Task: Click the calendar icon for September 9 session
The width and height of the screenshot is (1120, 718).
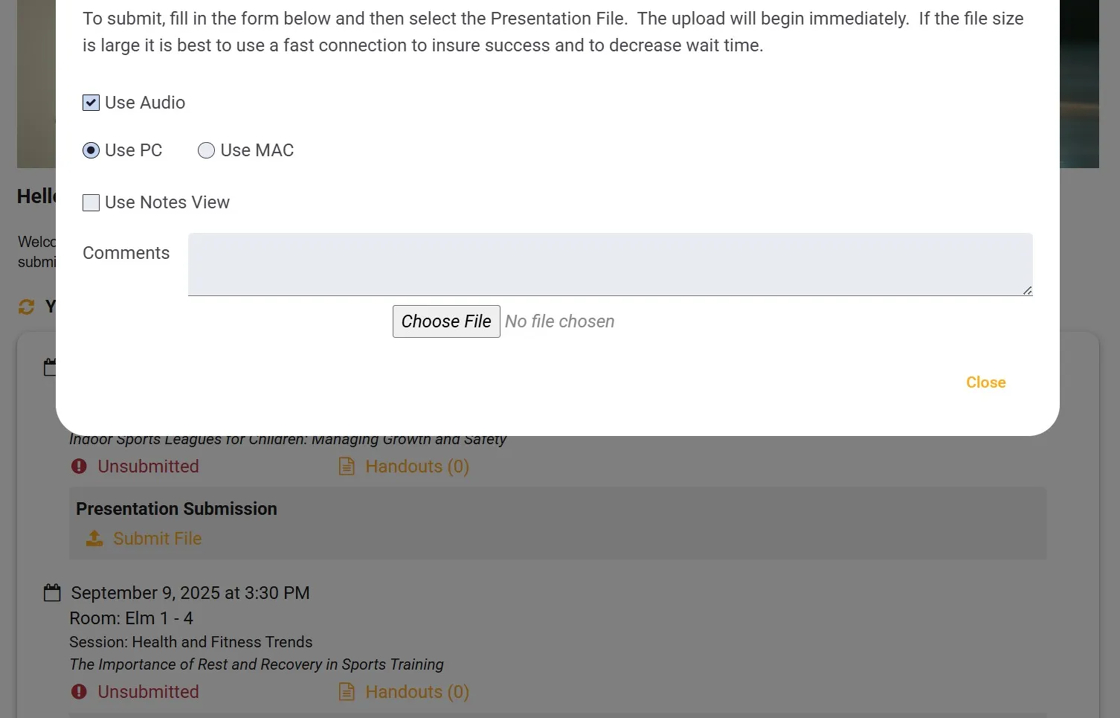Action: pyautogui.click(x=52, y=593)
